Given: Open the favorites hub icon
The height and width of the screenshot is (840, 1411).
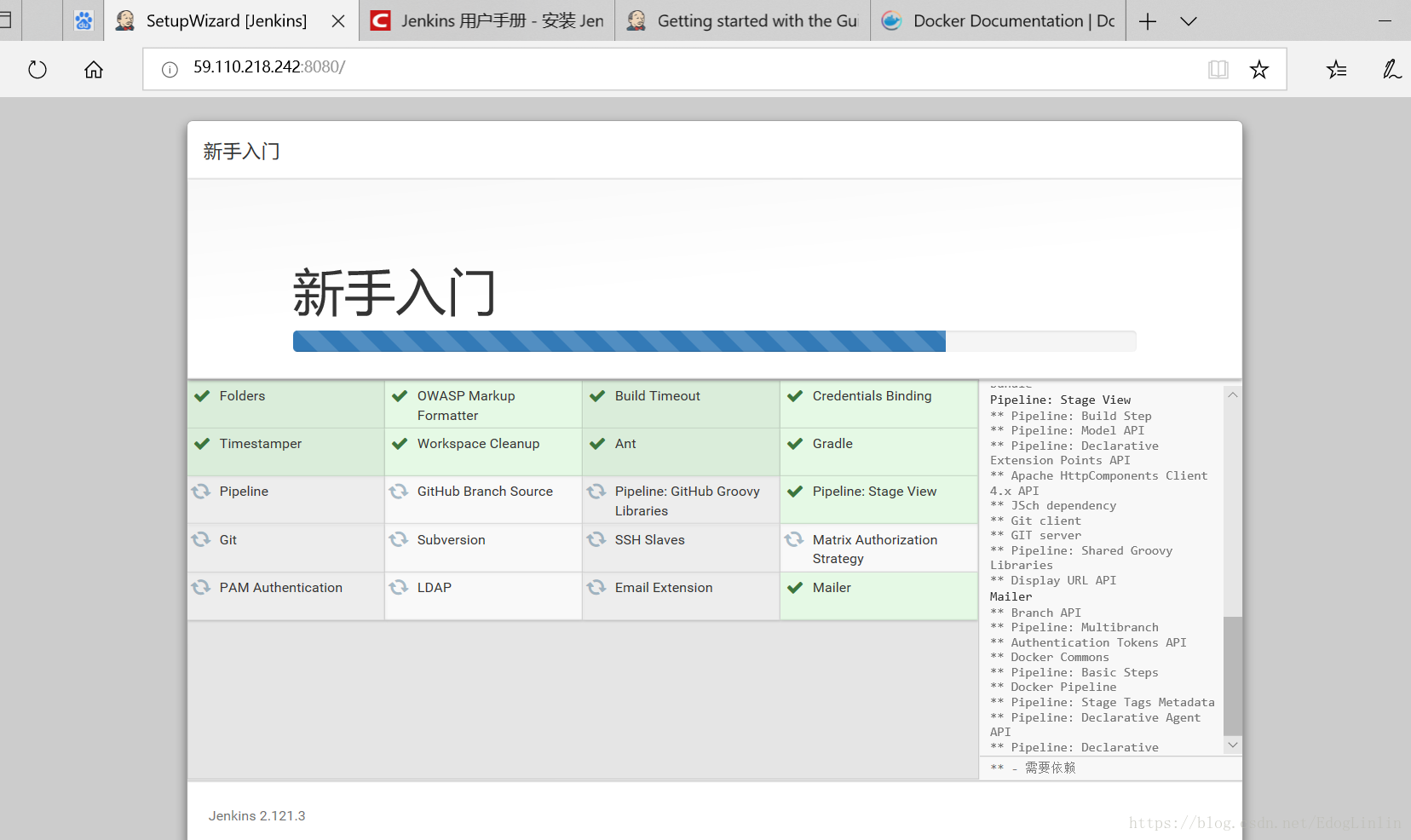Looking at the screenshot, I should (x=1336, y=69).
